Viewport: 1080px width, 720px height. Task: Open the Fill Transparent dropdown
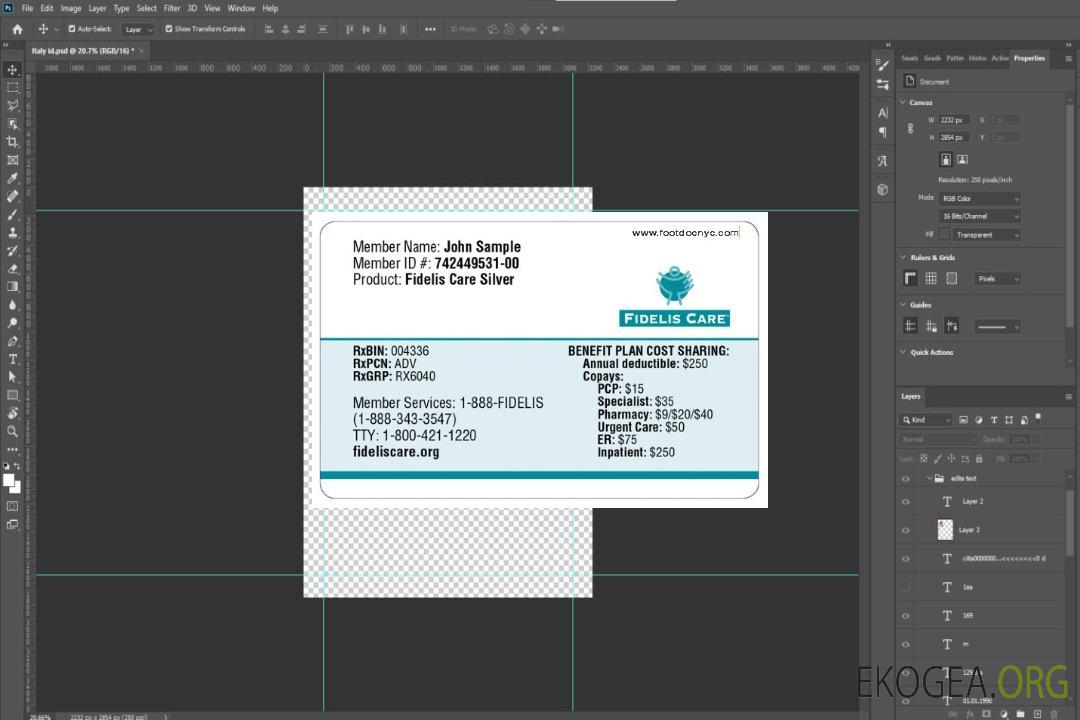pyautogui.click(x=986, y=235)
